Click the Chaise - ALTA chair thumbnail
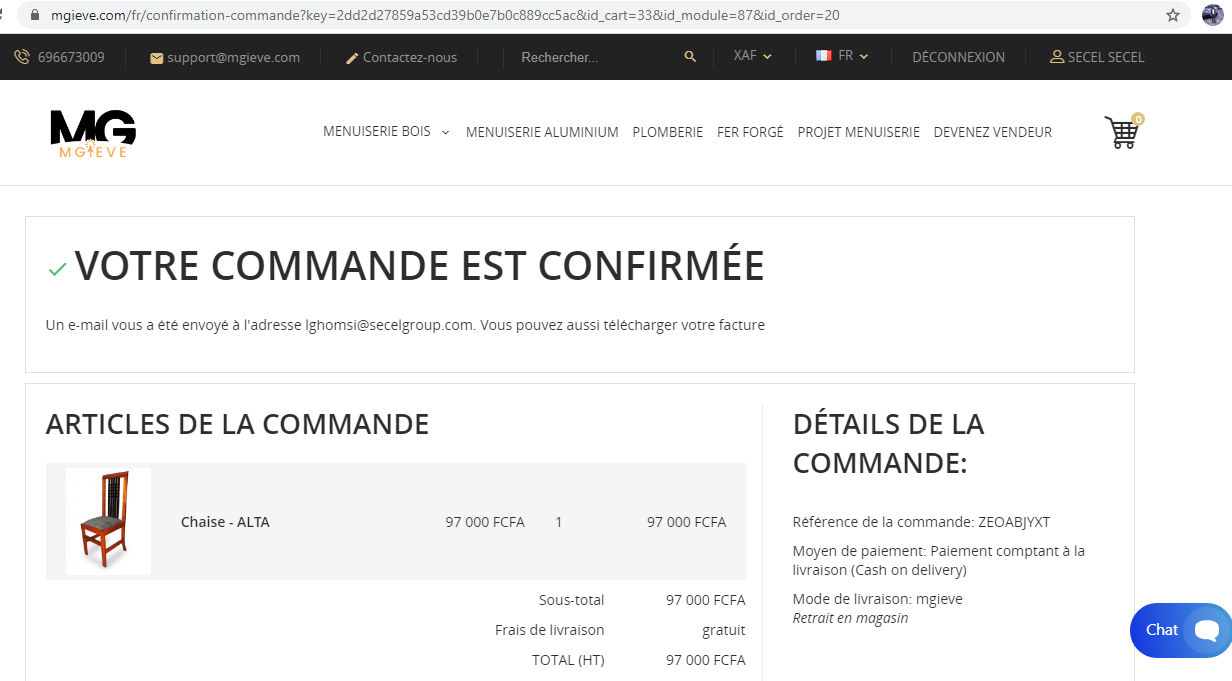 [x=108, y=521]
